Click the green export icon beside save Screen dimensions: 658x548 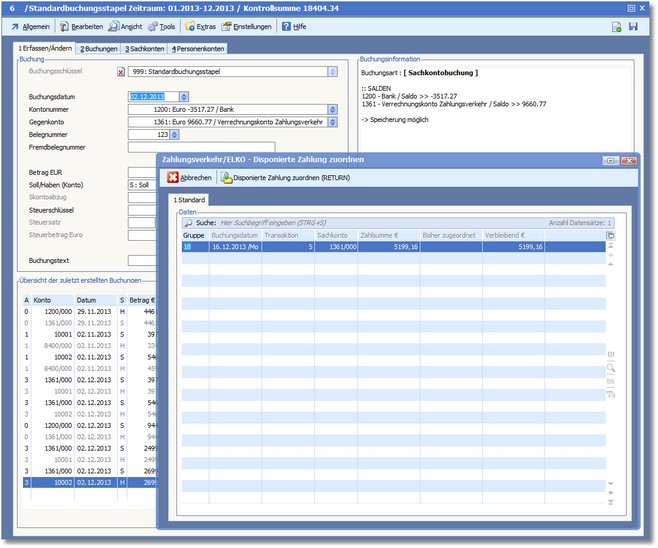tap(616, 26)
